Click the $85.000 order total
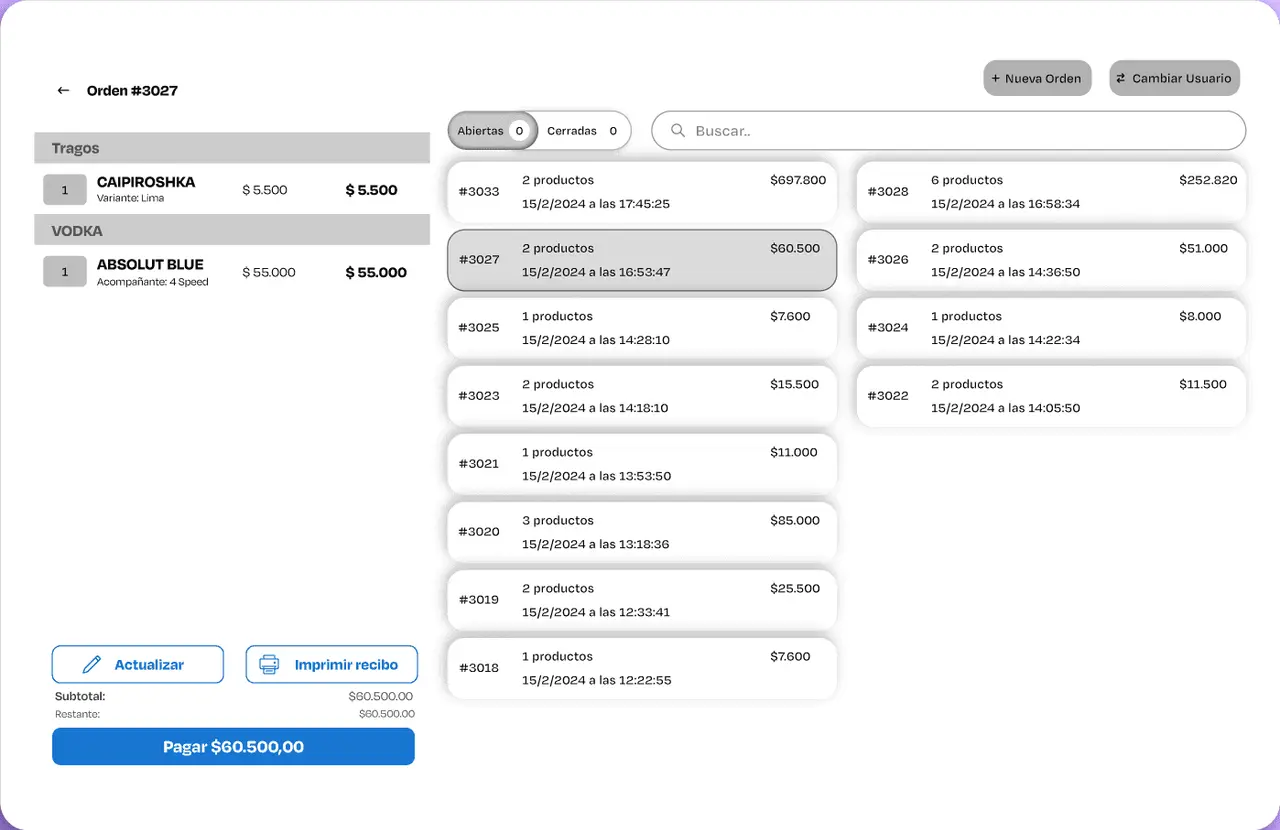 coord(795,520)
